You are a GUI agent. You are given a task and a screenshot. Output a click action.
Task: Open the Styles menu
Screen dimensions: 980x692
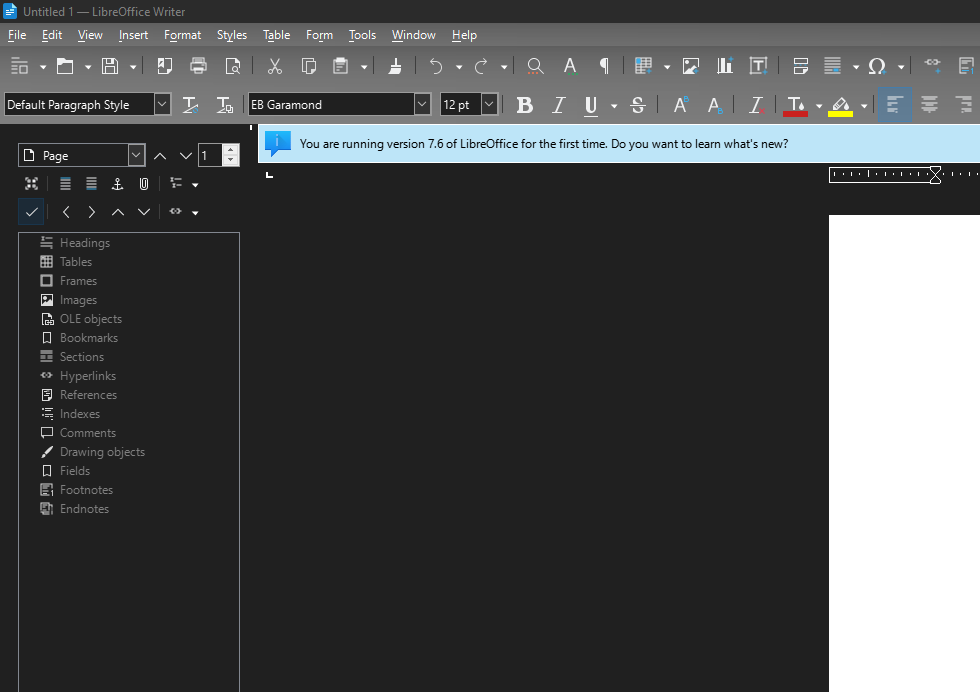tap(232, 35)
